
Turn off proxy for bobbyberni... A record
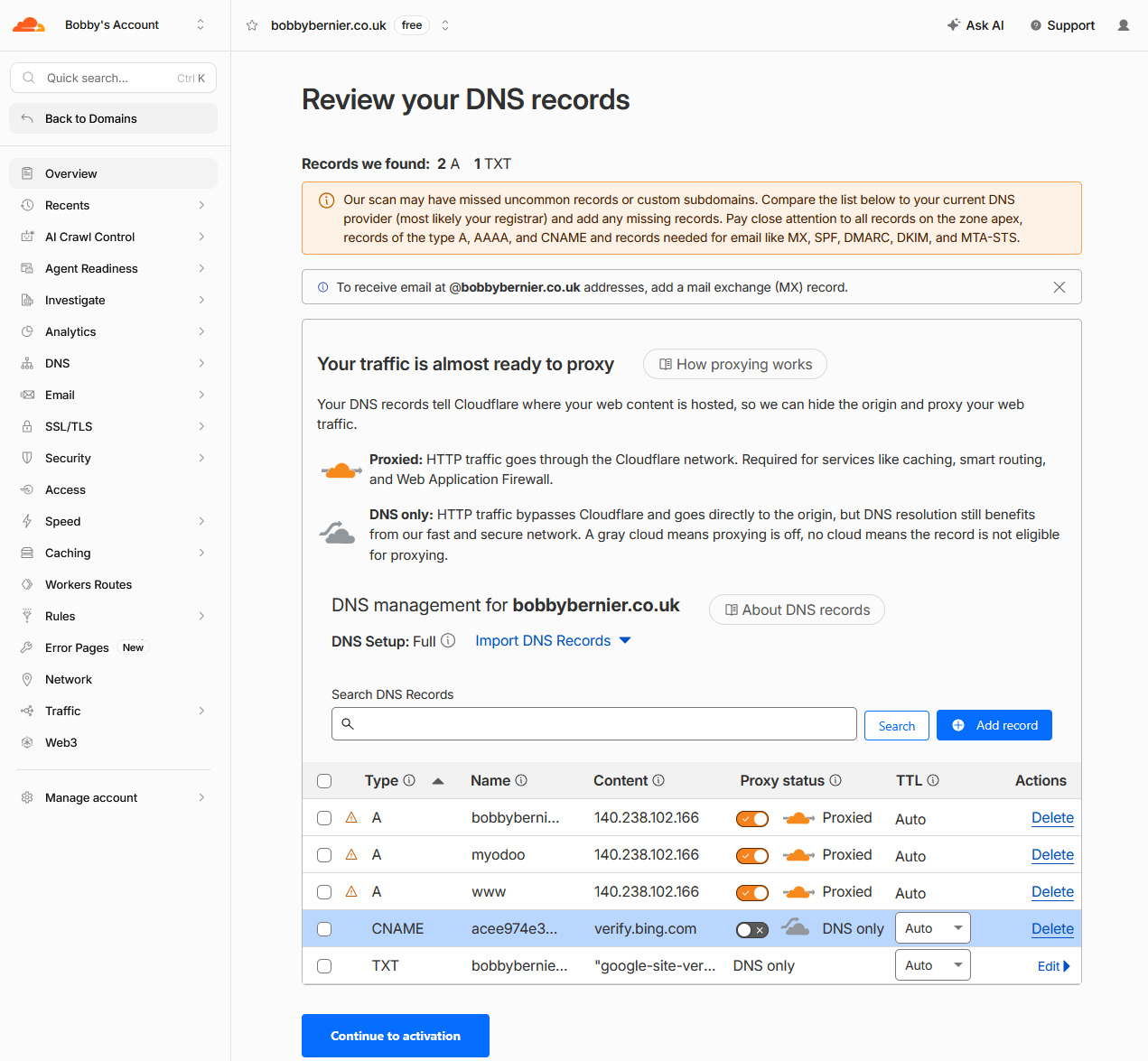752,819
